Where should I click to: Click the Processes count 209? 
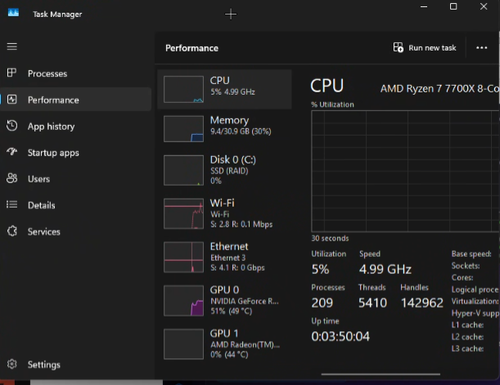(x=322, y=303)
